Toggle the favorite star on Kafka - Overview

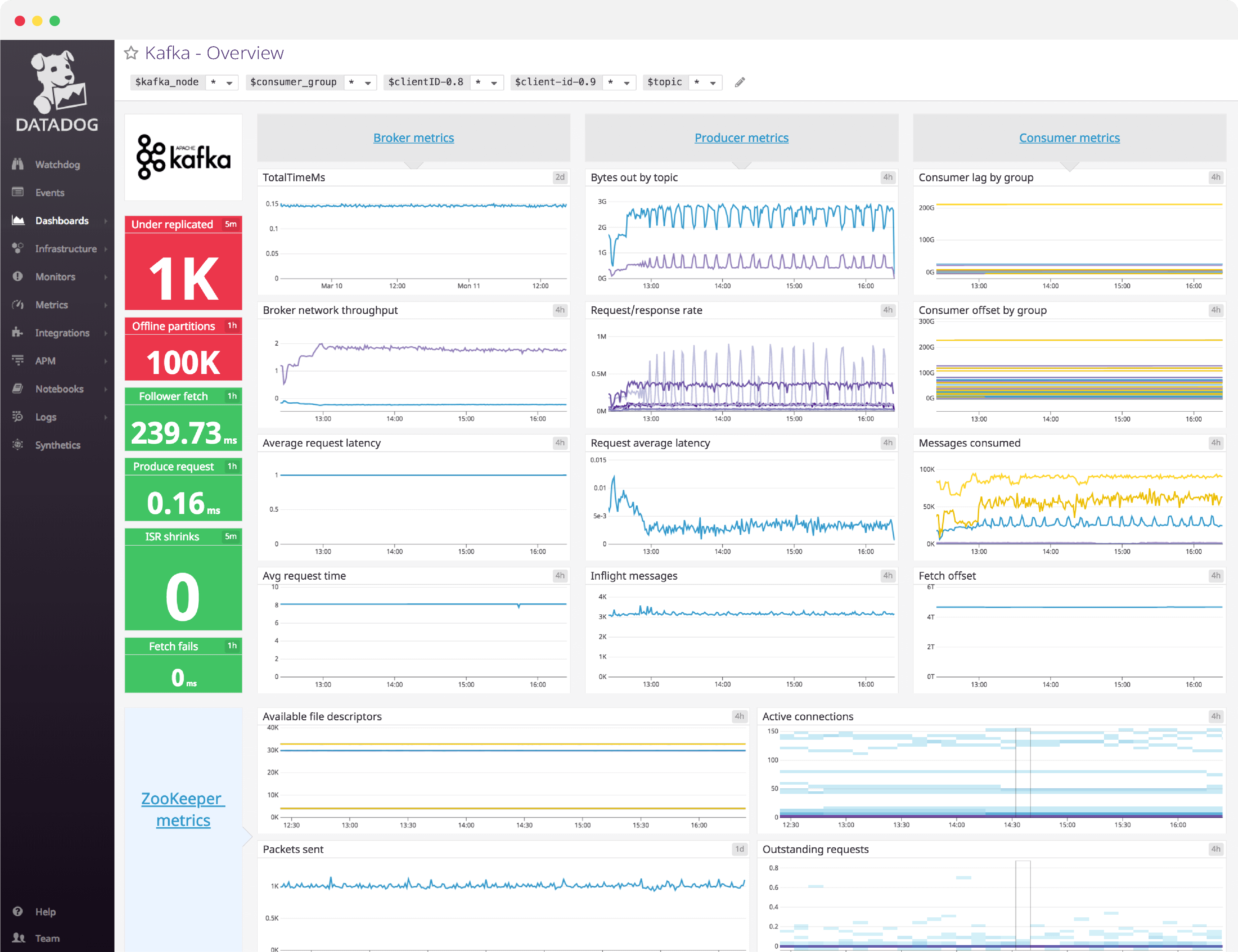click(x=131, y=53)
